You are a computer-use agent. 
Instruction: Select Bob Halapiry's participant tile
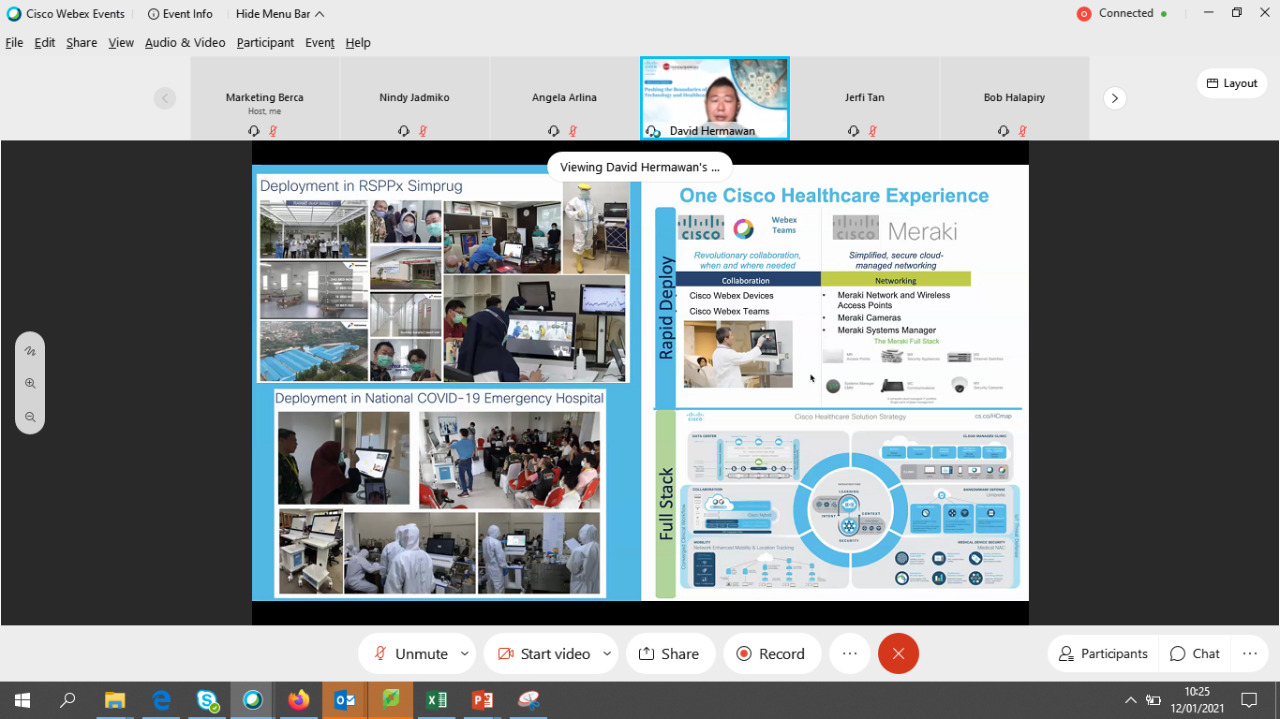[1014, 98]
